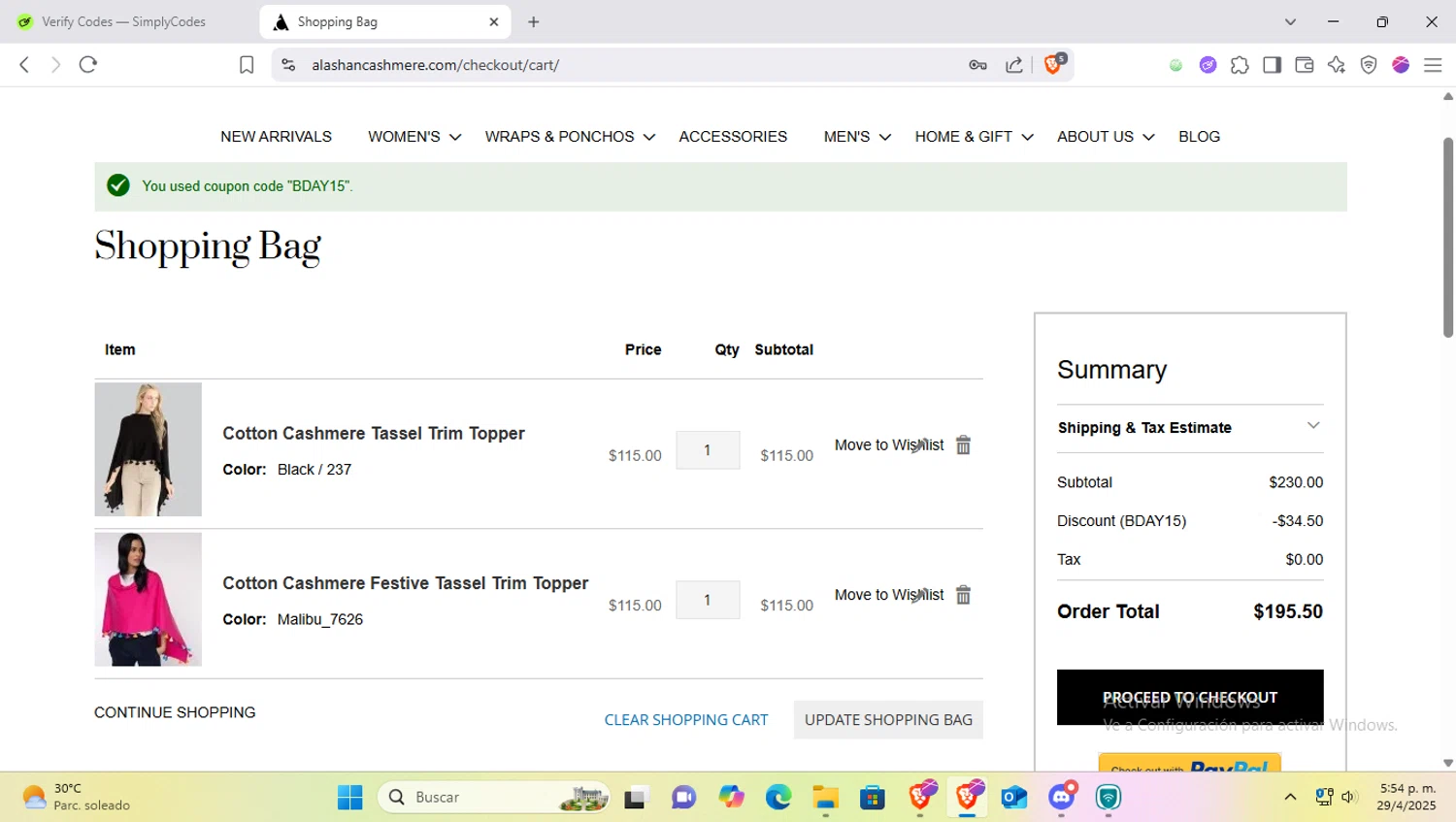Check out with the PayPal button

pos(1190,763)
